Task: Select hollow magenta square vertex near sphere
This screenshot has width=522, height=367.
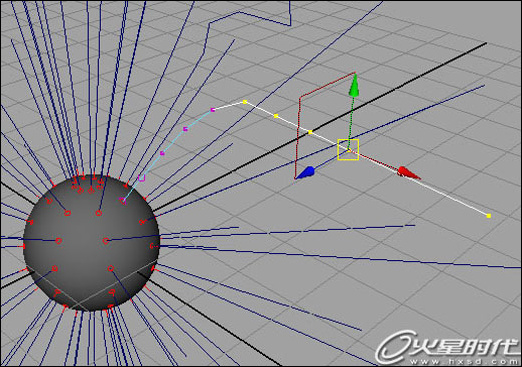Action: (141, 178)
